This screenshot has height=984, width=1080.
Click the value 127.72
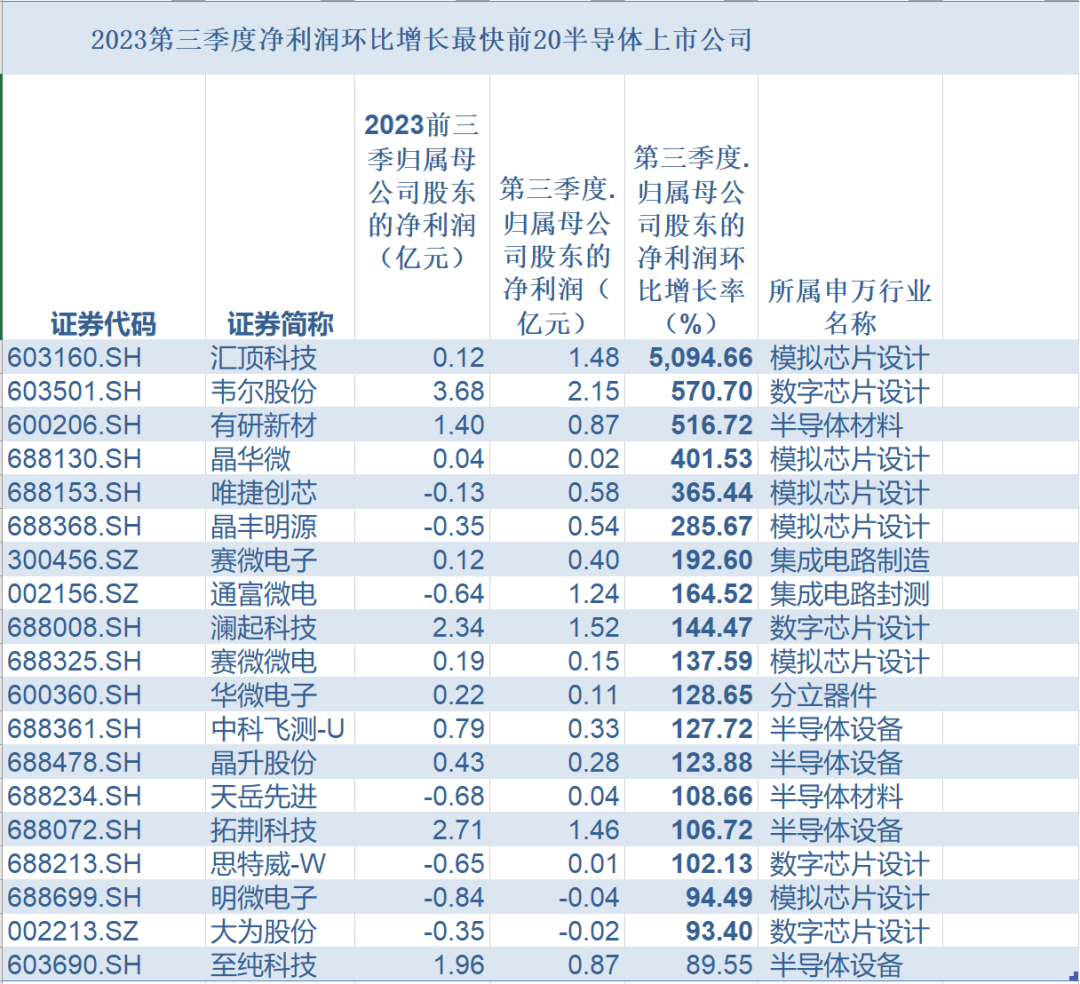[x=712, y=729]
